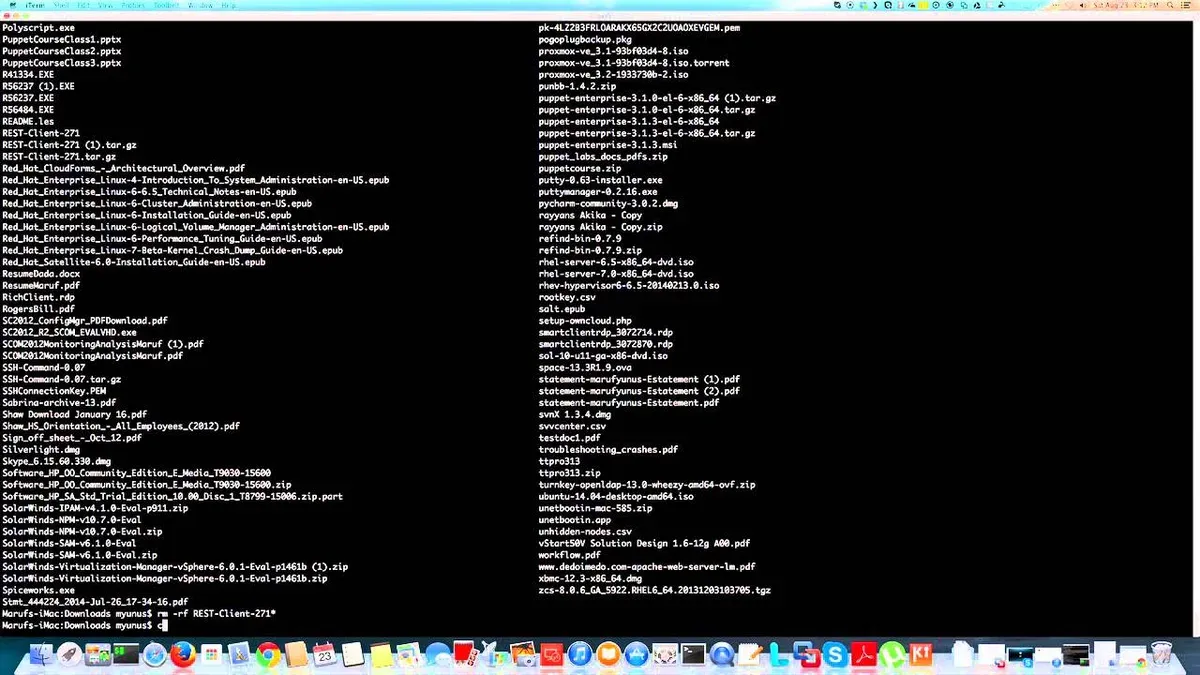
Task: Click rhel-server-7.0-x86_64-dvd.iso entry
Action: click(x=616, y=274)
